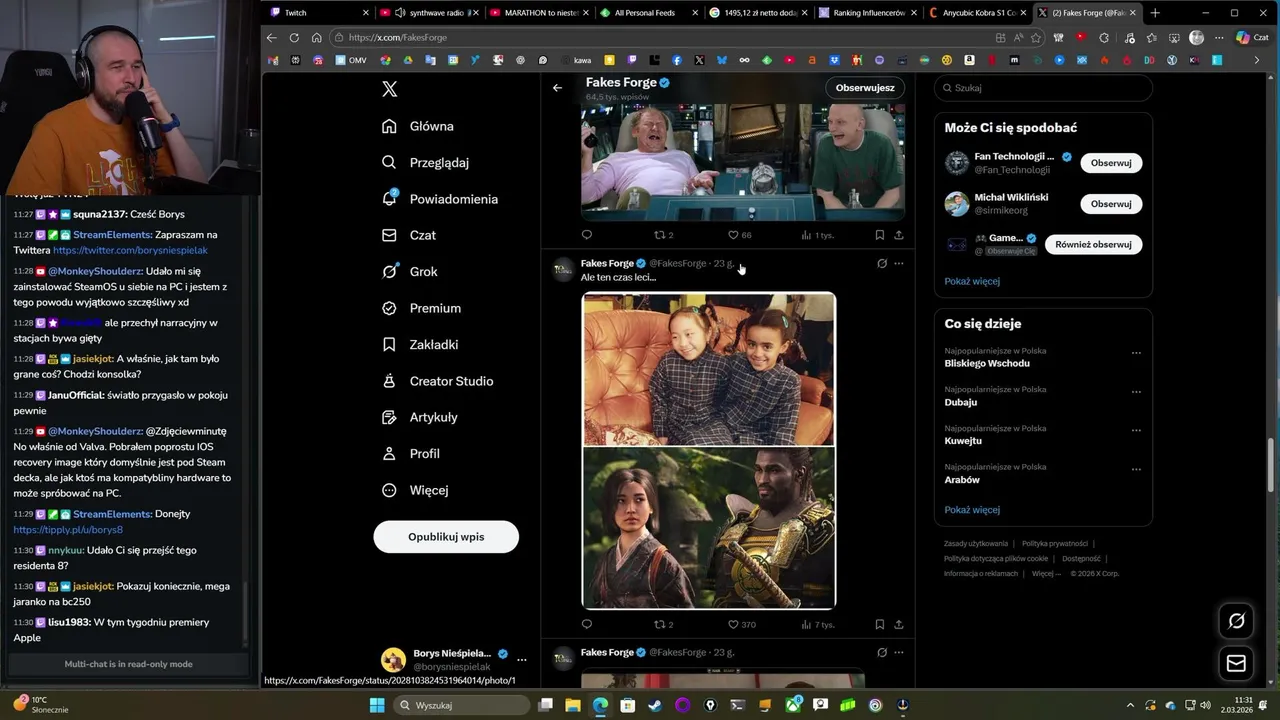Click the Szukaj search field
The height and width of the screenshot is (720, 1280).
tap(1043, 88)
